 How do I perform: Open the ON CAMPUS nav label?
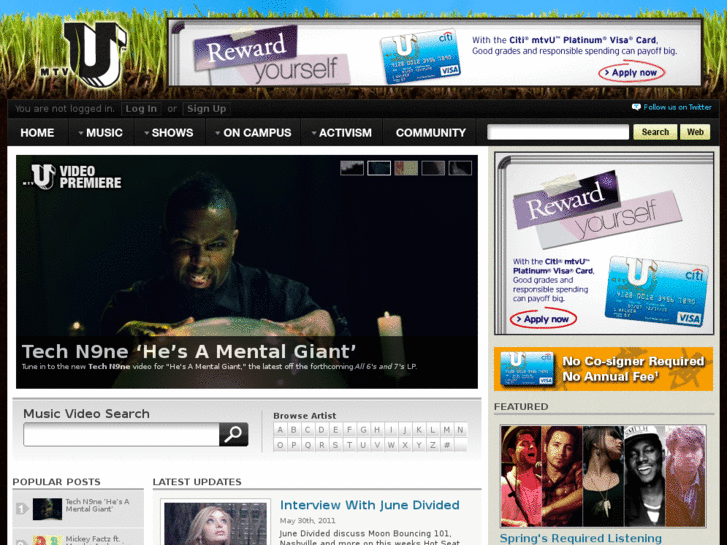coord(257,133)
